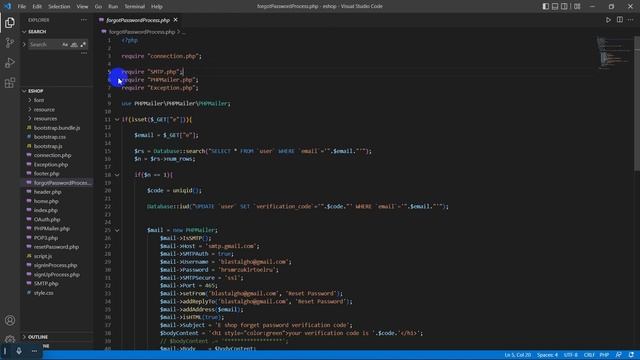Change indentation via Spaces: 4
Image resolution: width=640 pixels, height=360 pixels.
[547, 355]
